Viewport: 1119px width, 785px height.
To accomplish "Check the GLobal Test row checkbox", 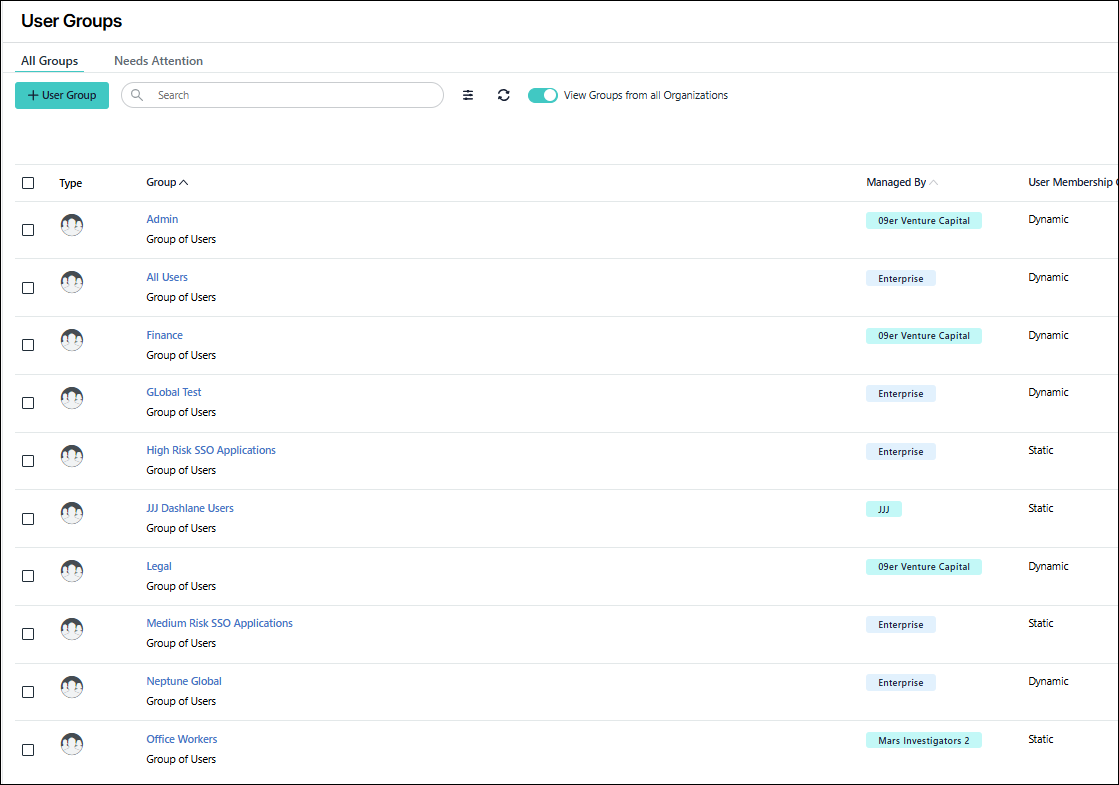I will 28,403.
